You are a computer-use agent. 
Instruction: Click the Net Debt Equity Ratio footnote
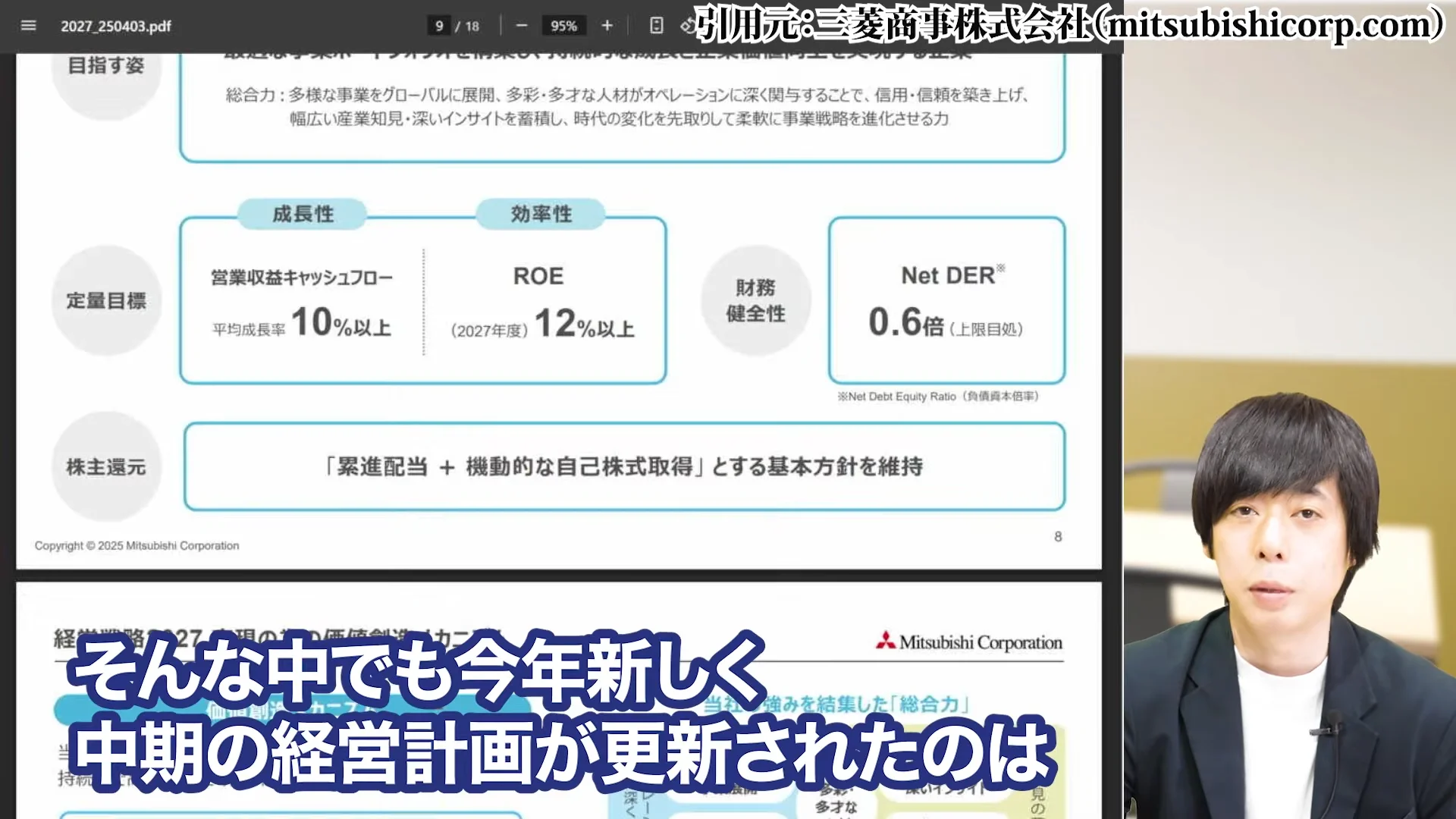click(x=938, y=396)
